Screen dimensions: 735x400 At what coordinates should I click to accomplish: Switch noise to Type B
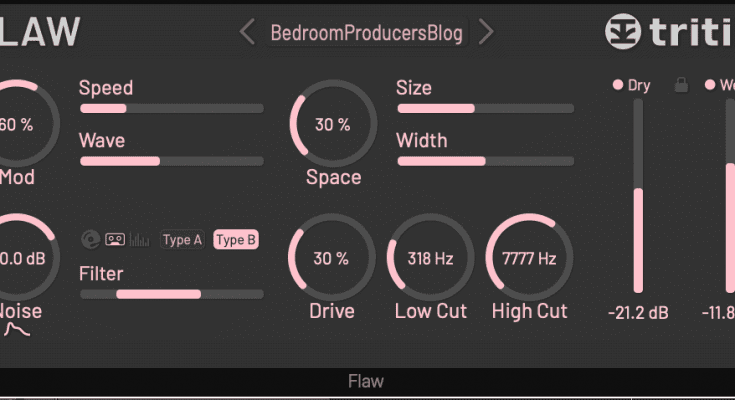237,239
